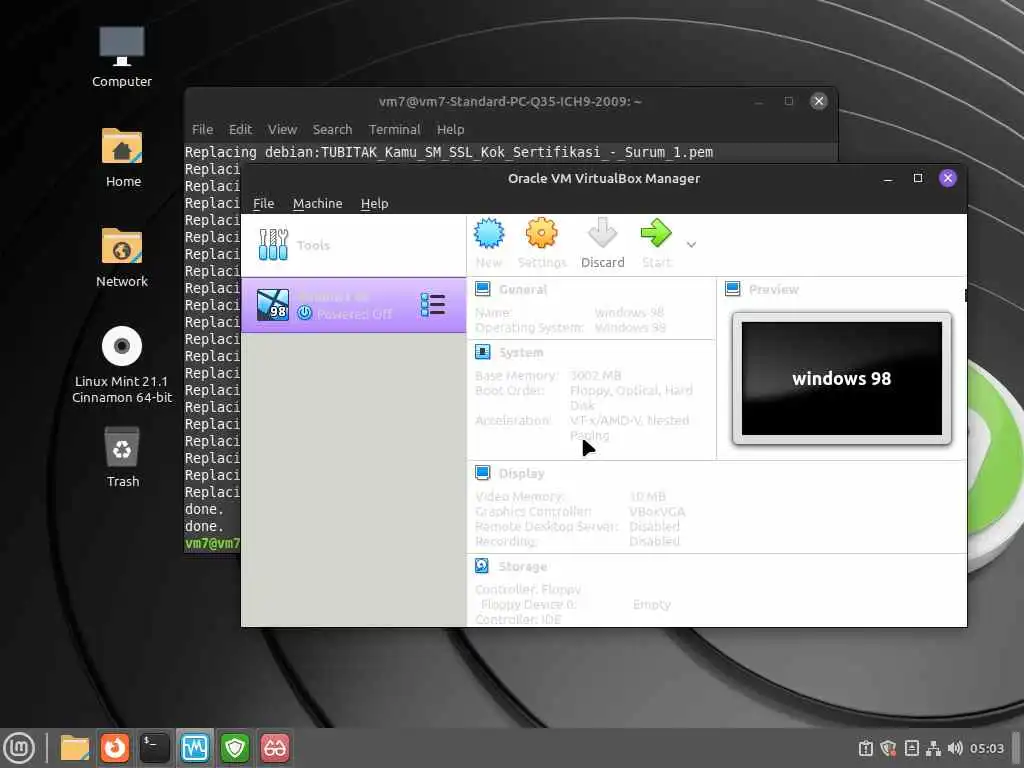Image resolution: width=1024 pixels, height=768 pixels.
Task: Minimize the VirtualBox Manager window
Action: tap(888, 178)
